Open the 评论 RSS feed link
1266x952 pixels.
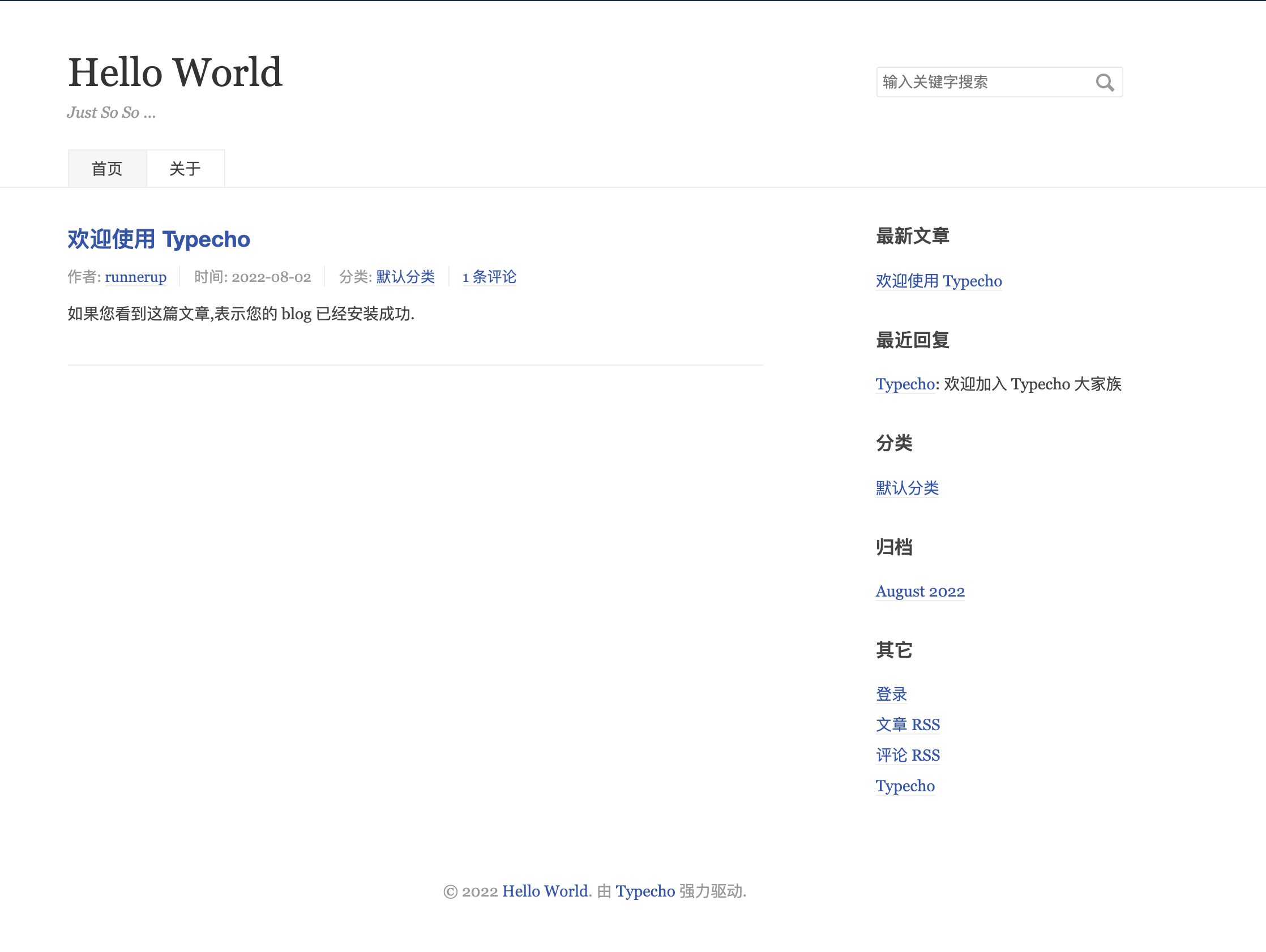908,755
